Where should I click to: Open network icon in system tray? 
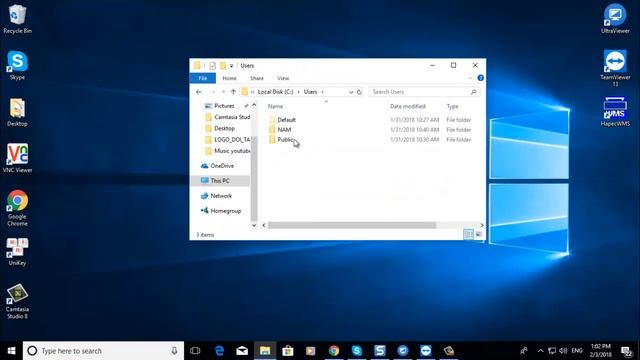coord(552,351)
